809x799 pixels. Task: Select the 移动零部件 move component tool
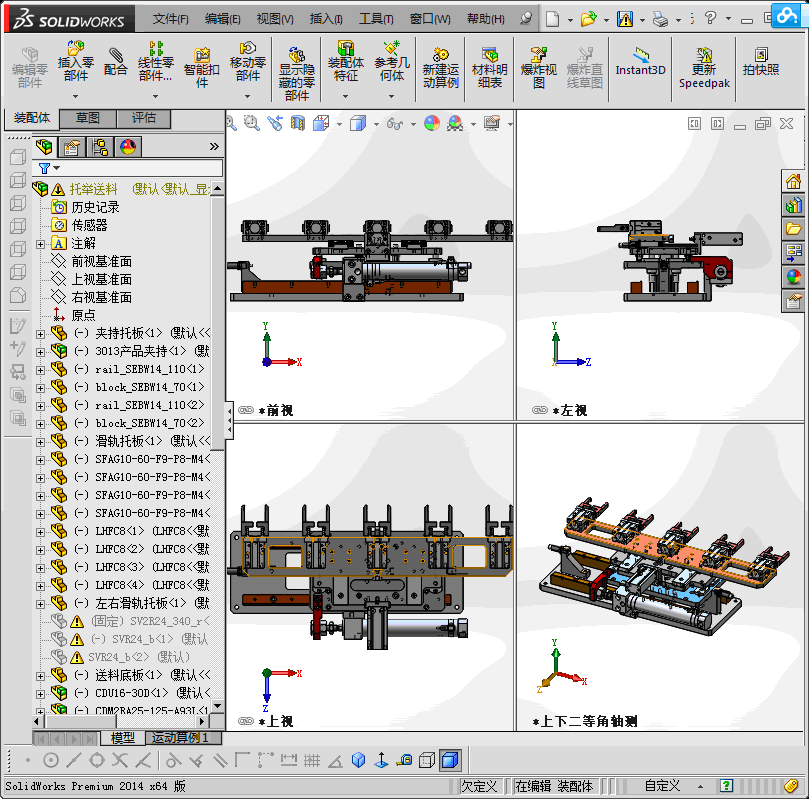pyautogui.click(x=248, y=61)
